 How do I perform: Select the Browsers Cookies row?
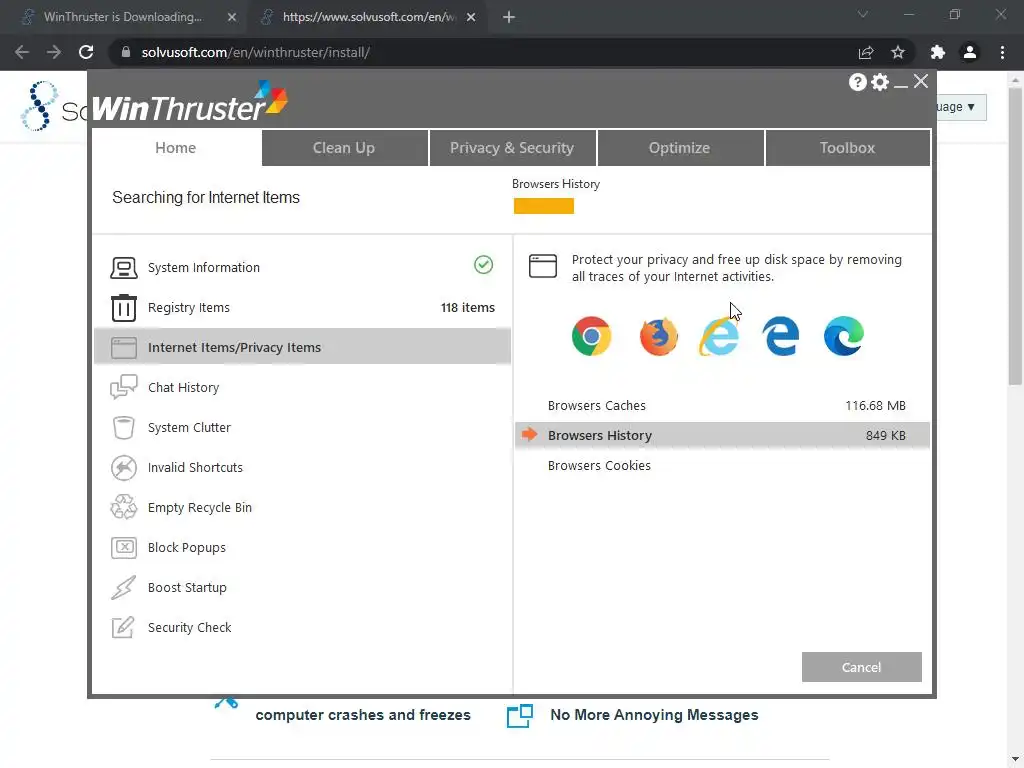(x=722, y=466)
